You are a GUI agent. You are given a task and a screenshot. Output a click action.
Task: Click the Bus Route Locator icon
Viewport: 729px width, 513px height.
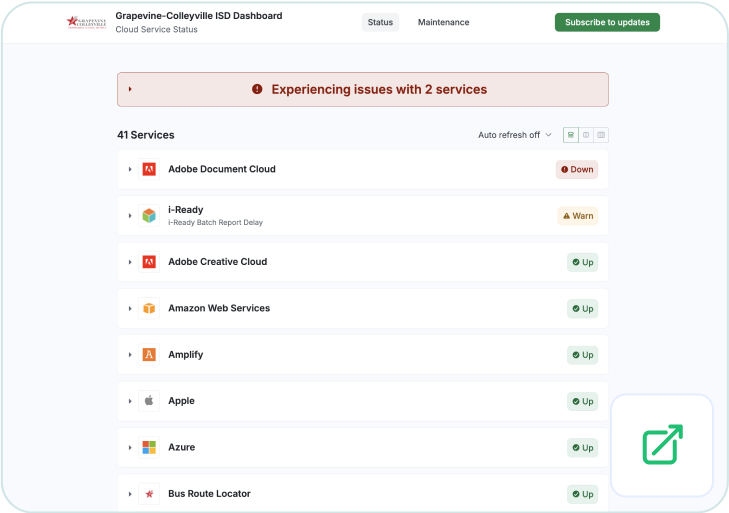[149, 494]
